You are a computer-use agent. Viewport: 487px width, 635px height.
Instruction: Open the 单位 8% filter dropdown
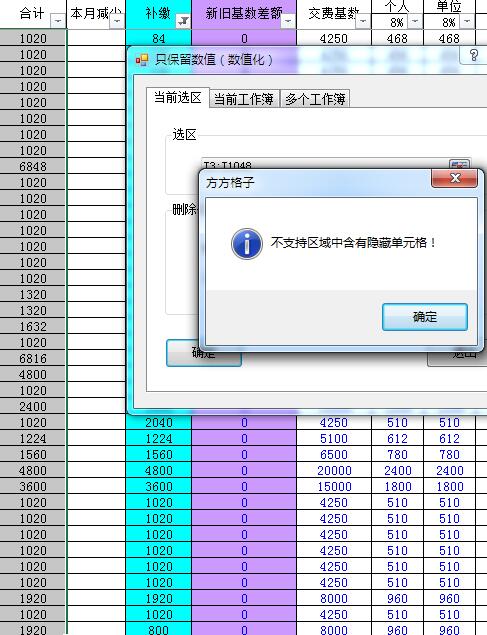[x=467, y=21]
